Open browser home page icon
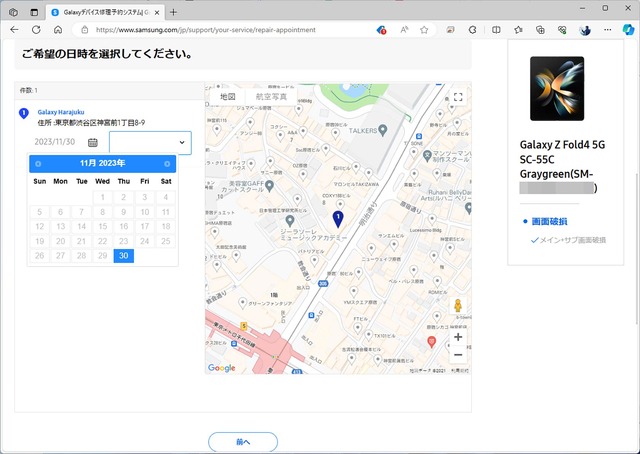Screen dimensions: 640x454 click(x=58, y=30)
